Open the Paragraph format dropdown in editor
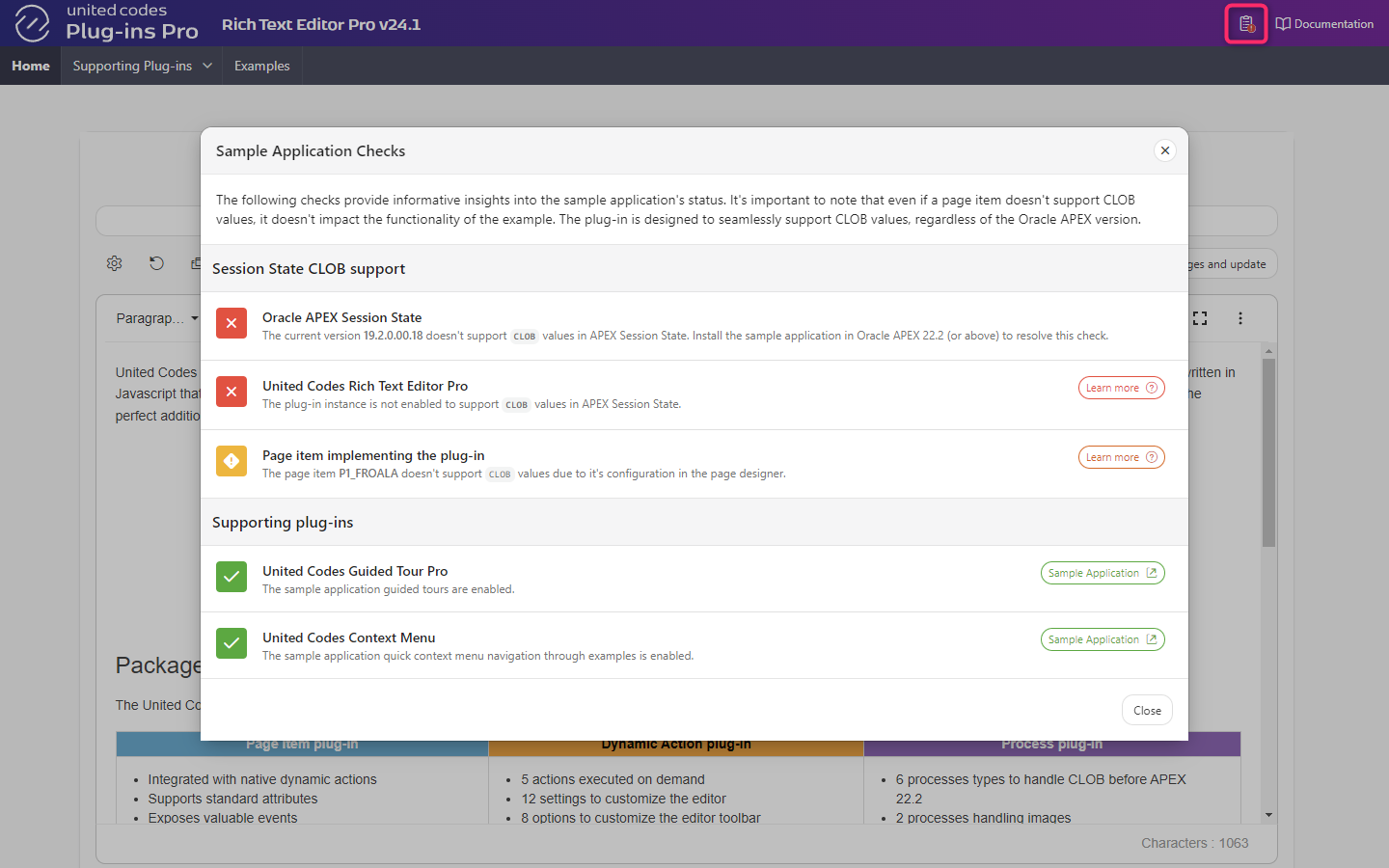Viewport: 1389px width, 868px height. (156, 318)
